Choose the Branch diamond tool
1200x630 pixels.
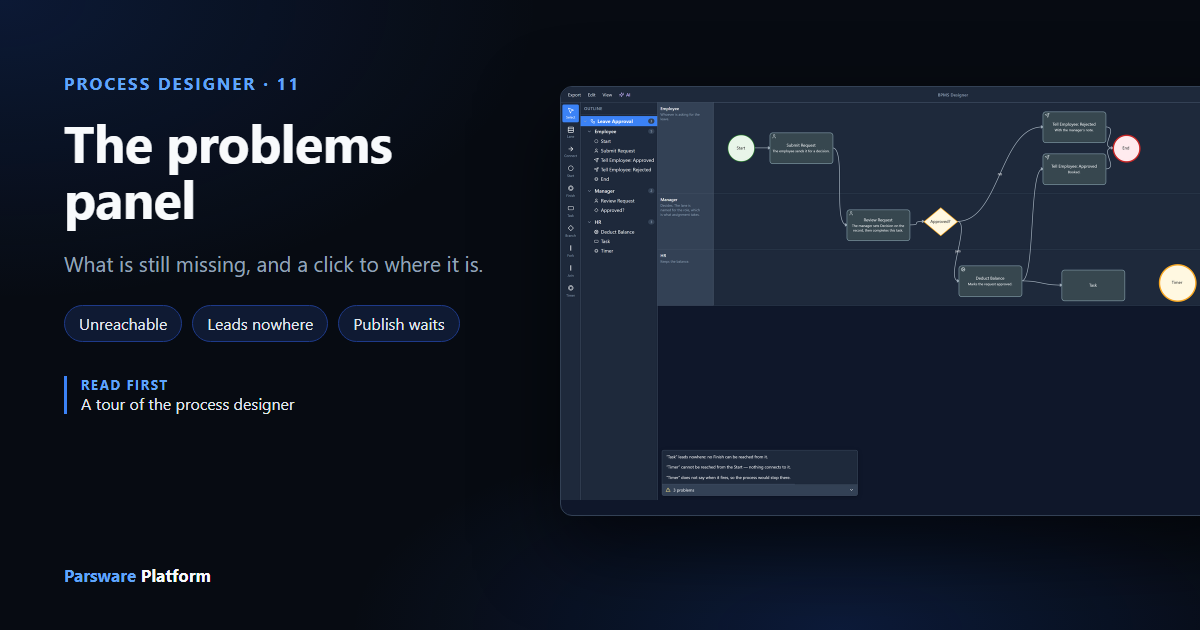[x=570, y=230]
